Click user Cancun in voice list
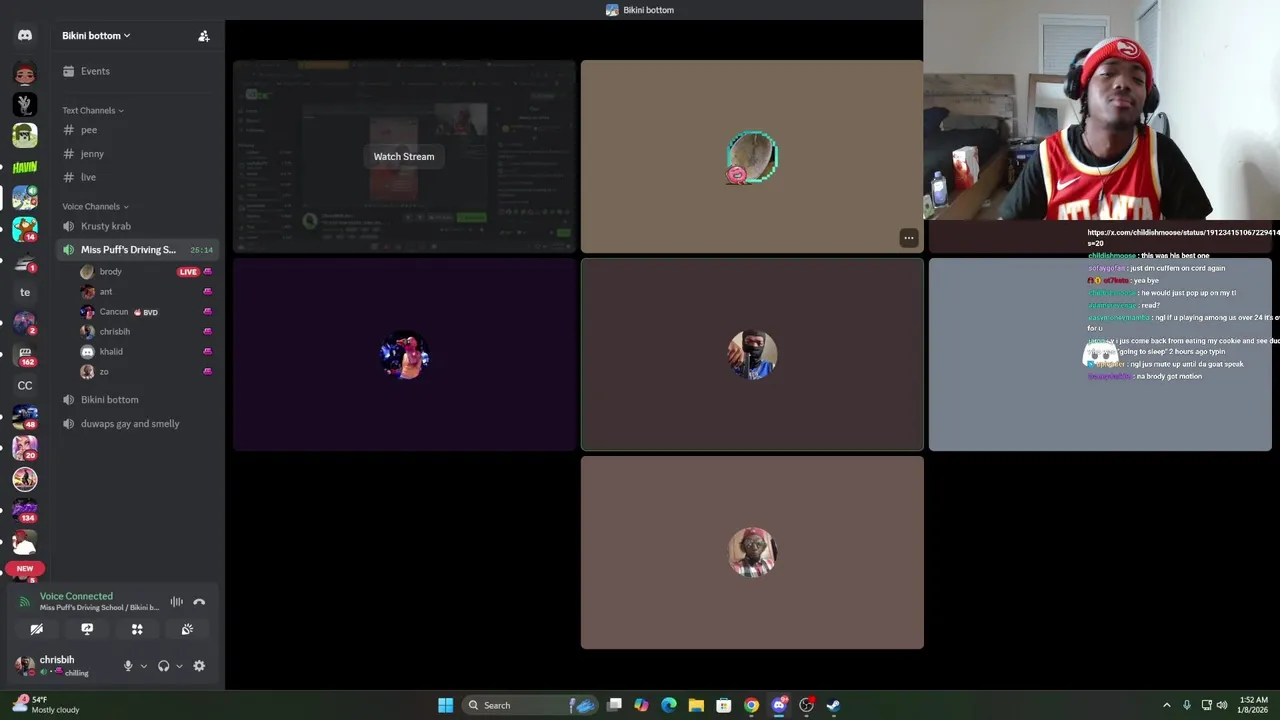The width and height of the screenshot is (1280, 720). [114, 312]
